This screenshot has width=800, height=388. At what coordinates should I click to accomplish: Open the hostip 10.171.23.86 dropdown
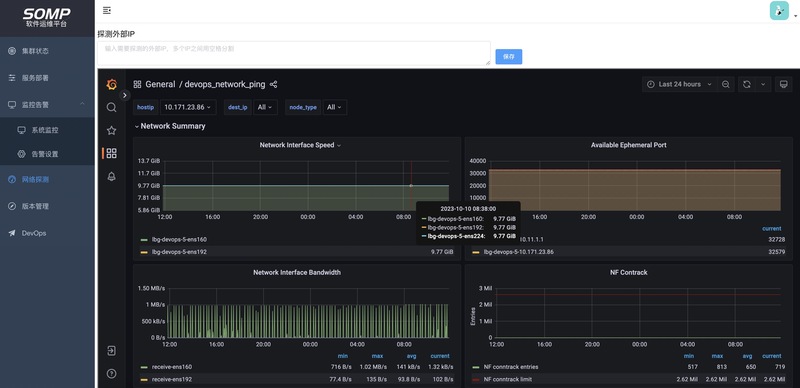(188, 107)
